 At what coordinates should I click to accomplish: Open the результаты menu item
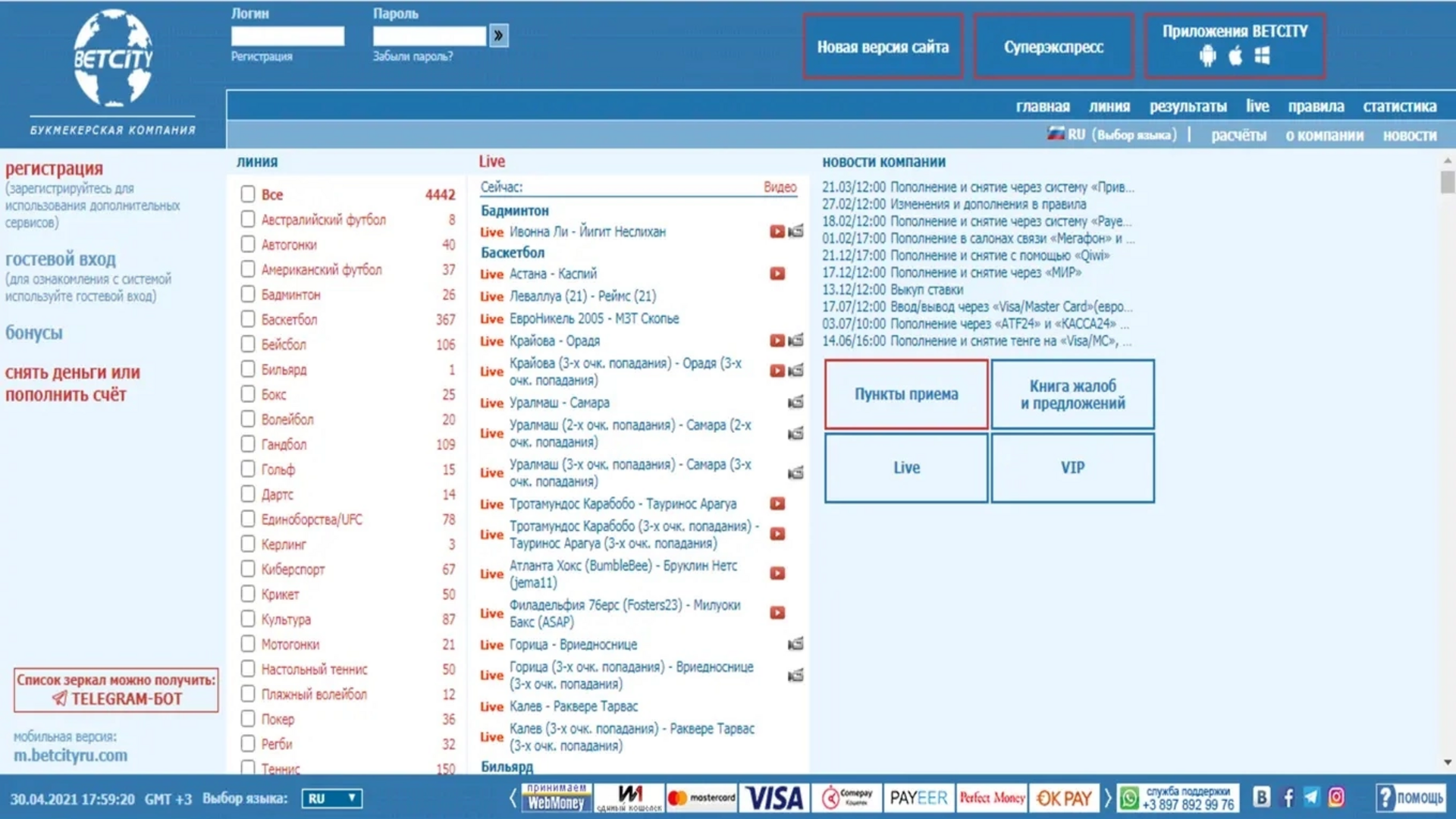tap(1188, 107)
